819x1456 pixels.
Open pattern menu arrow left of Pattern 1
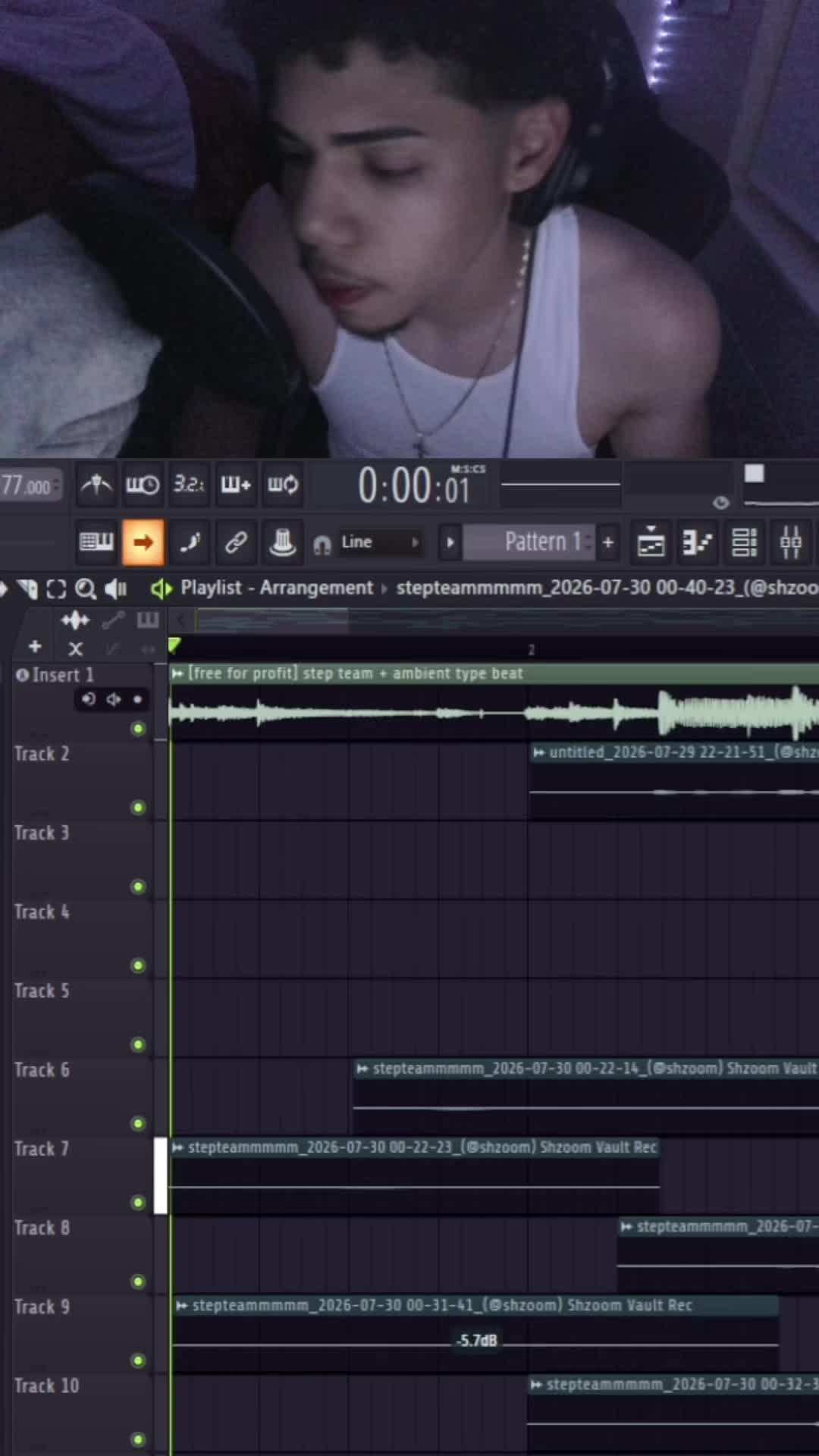coord(450,542)
